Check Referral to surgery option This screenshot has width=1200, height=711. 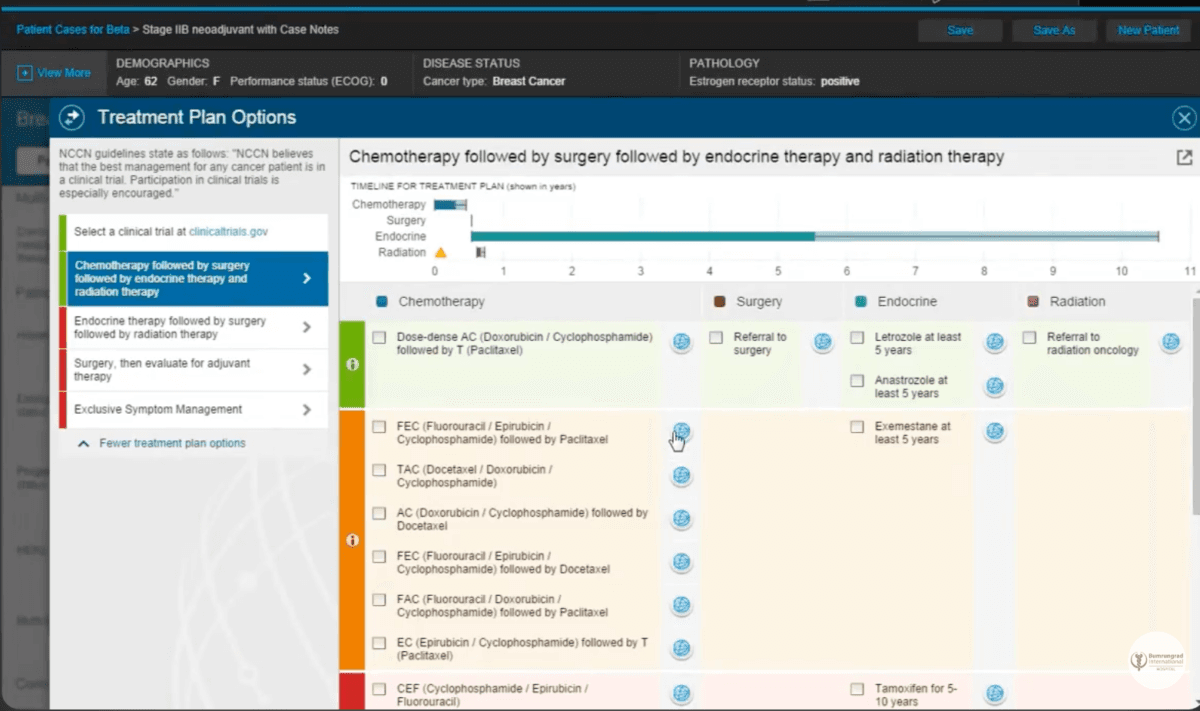point(716,338)
